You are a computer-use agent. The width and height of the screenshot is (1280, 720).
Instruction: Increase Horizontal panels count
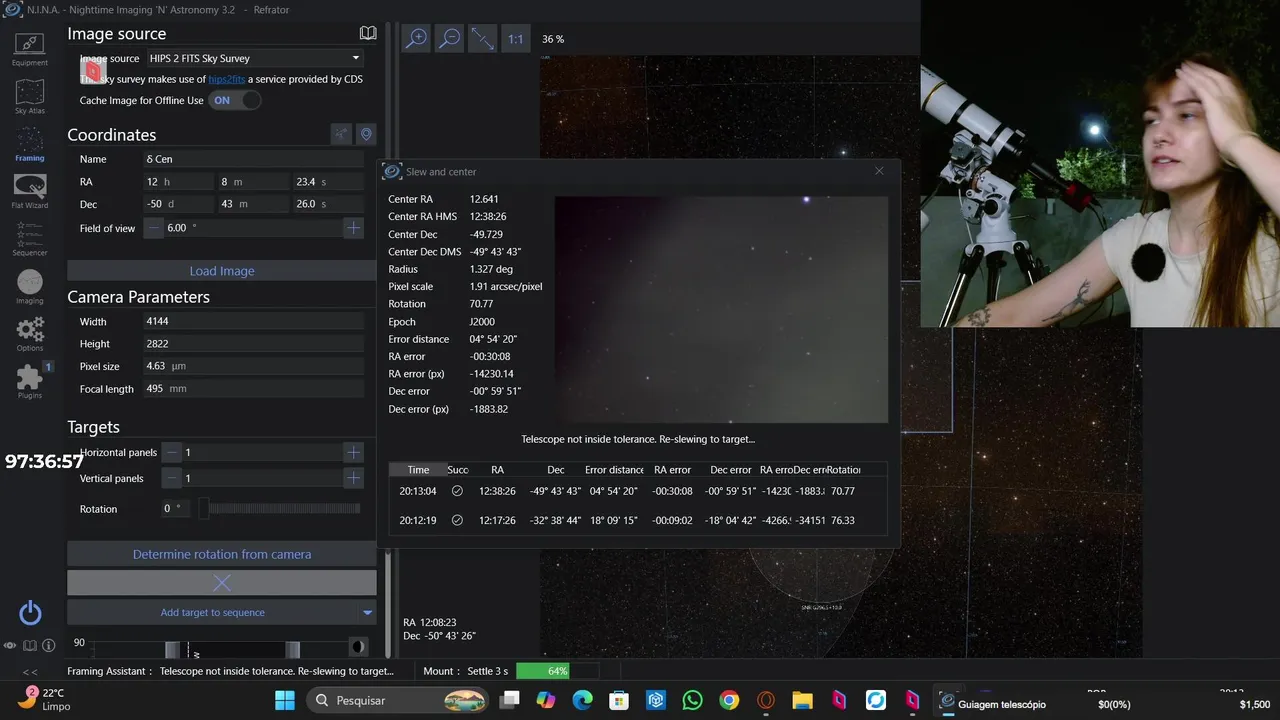click(x=353, y=452)
